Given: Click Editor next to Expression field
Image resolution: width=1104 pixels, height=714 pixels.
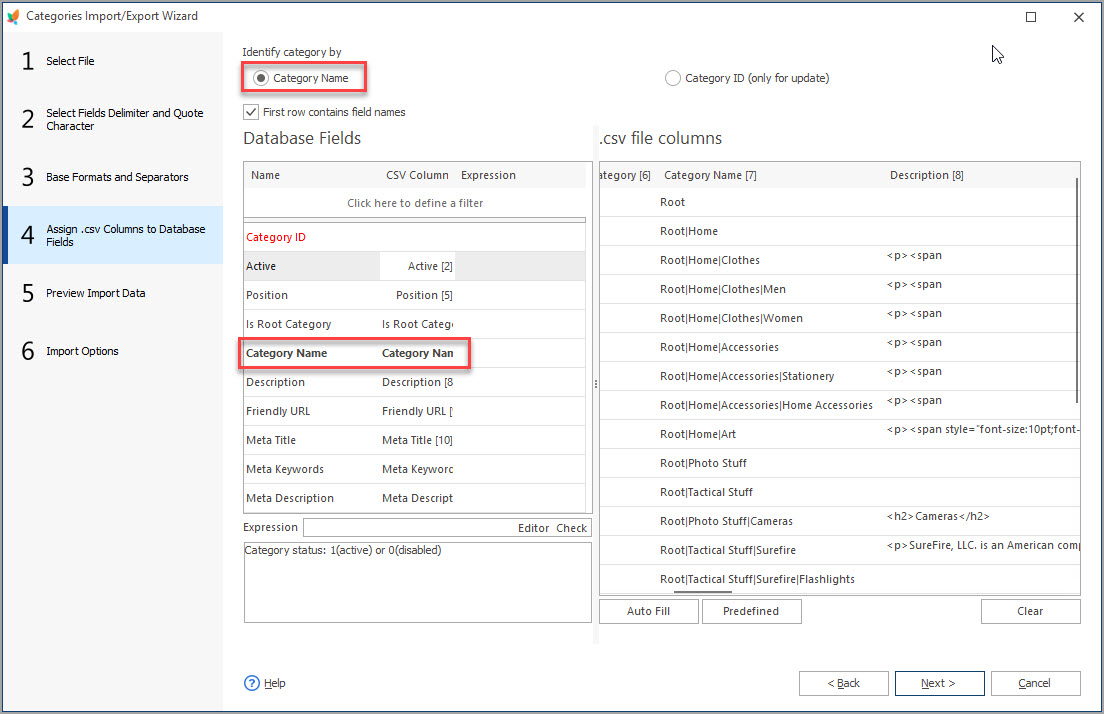Looking at the screenshot, I should click(533, 528).
